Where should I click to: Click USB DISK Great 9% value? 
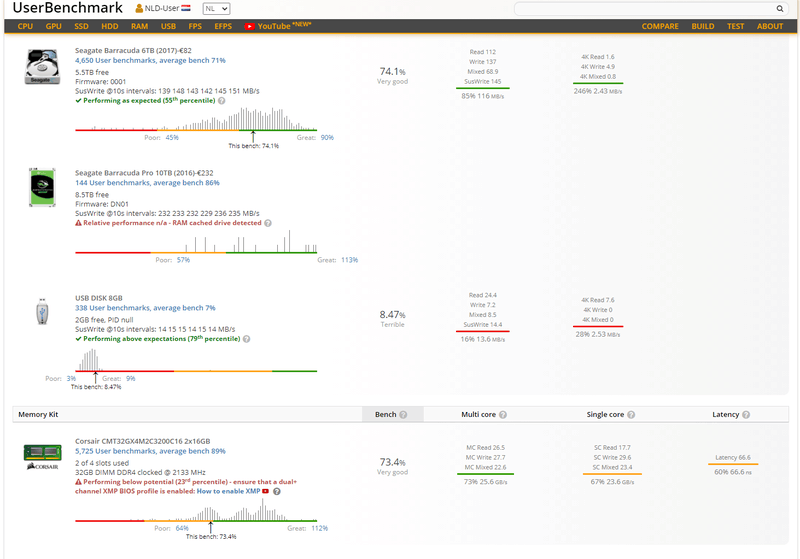pyautogui.click(x=131, y=379)
